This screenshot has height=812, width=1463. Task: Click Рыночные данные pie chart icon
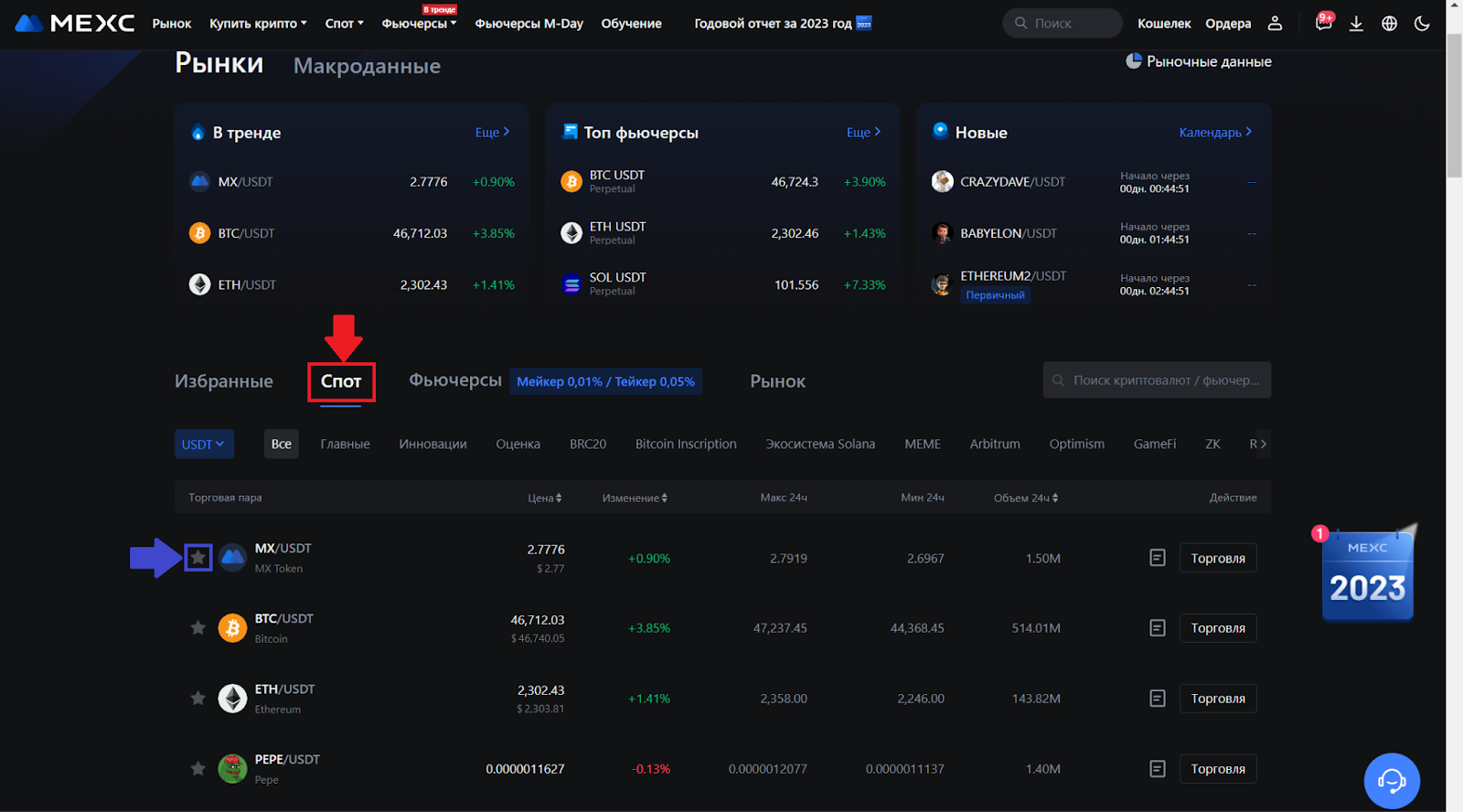pos(1134,61)
